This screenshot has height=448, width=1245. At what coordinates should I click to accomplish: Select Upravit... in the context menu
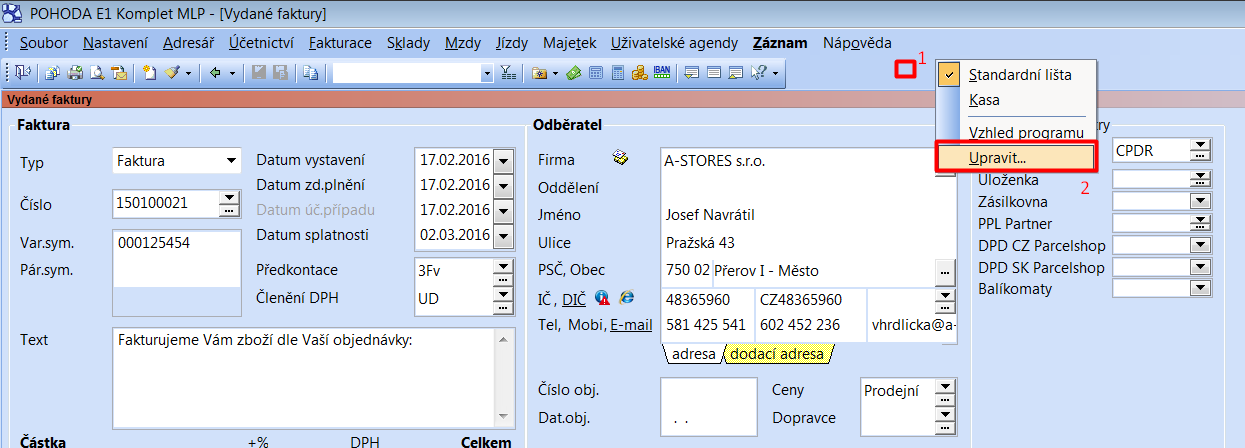pos(1017,156)
